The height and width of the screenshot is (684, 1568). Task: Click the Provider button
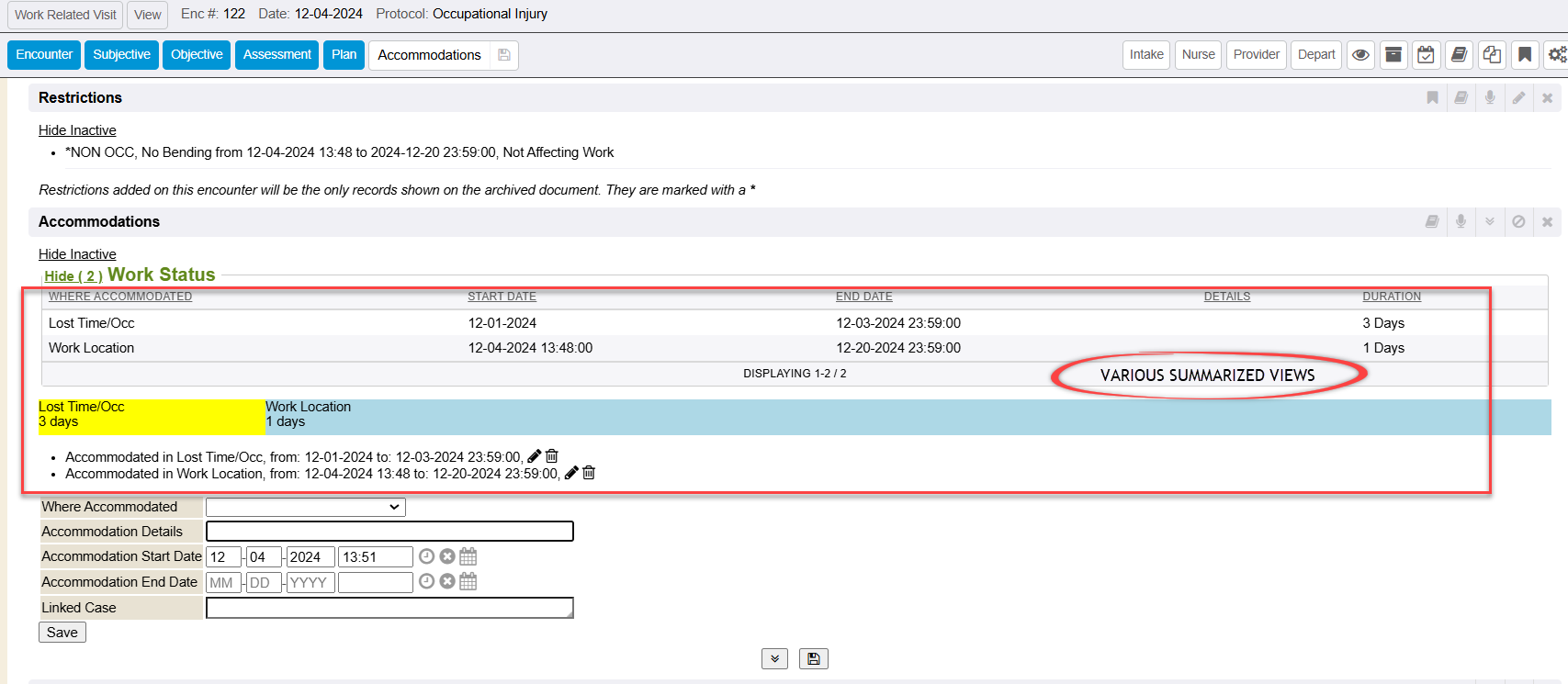point(1256,55)
